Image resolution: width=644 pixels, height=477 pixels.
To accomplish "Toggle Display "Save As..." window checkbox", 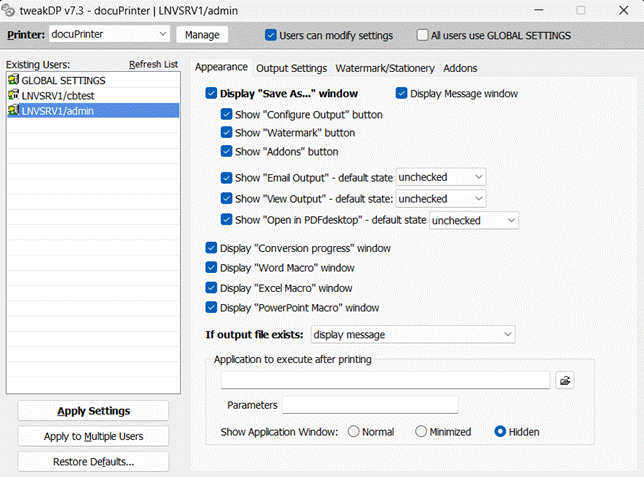I will click(211, 94).
